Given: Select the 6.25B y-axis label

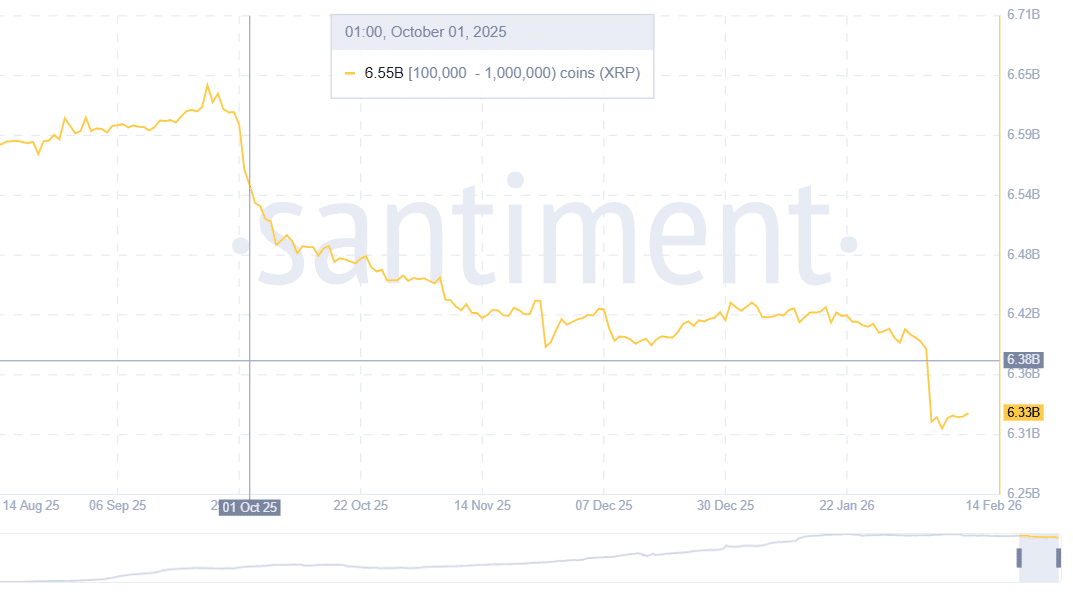Looking at the screenshot, I should pyautogui.click(x=1022, y=494).
